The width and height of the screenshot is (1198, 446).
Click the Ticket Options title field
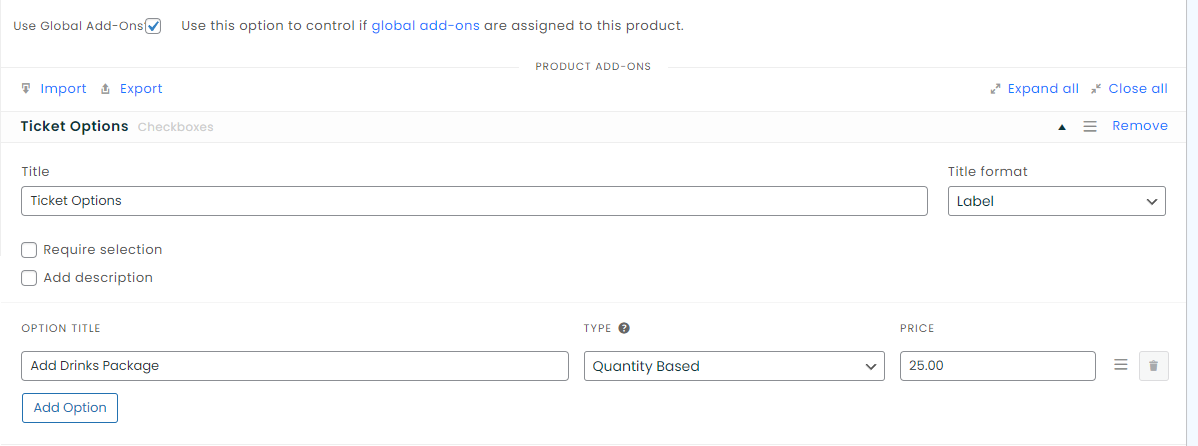coord(474,201)
